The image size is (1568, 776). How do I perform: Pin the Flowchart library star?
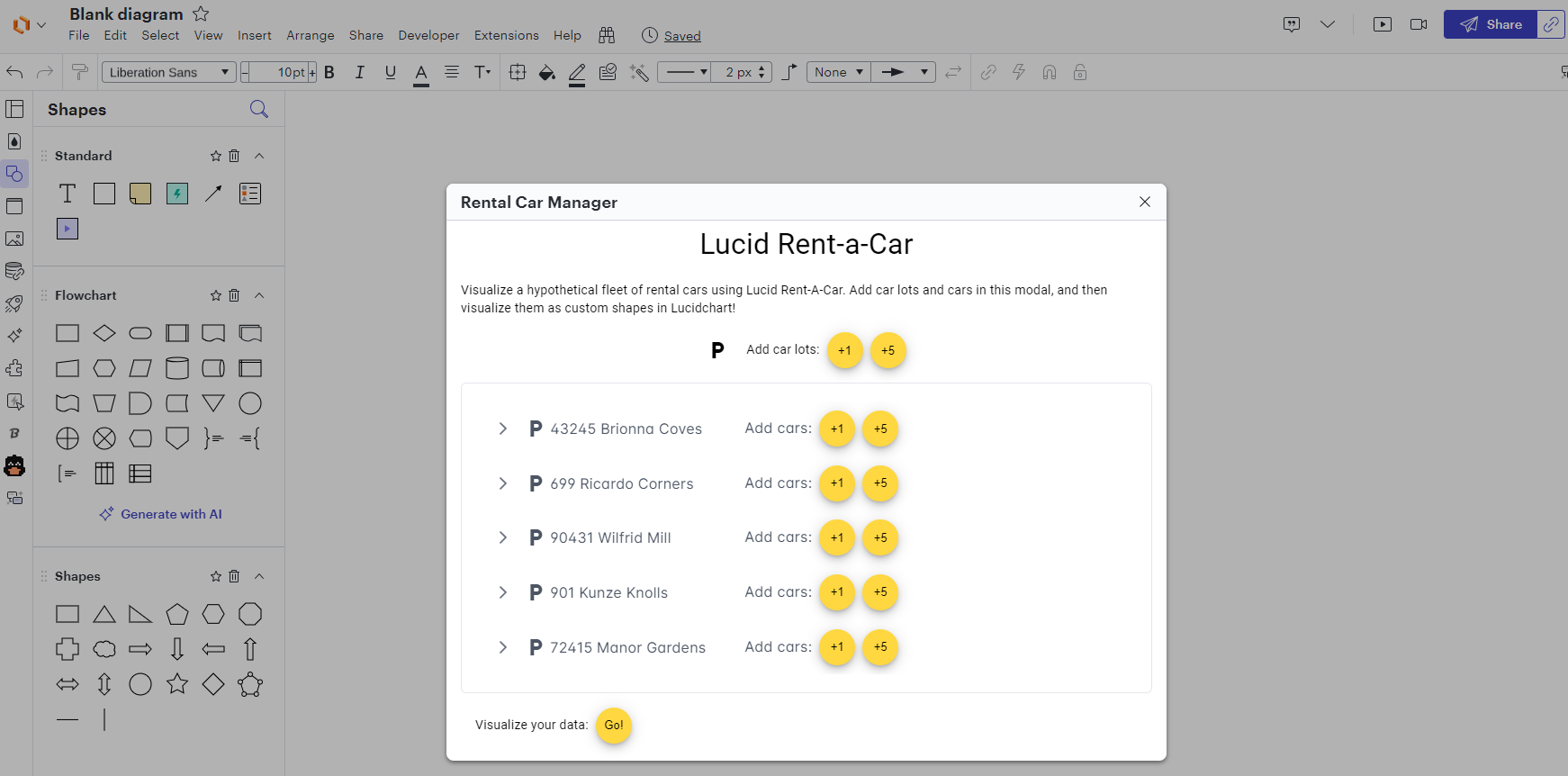click(216, 295)
